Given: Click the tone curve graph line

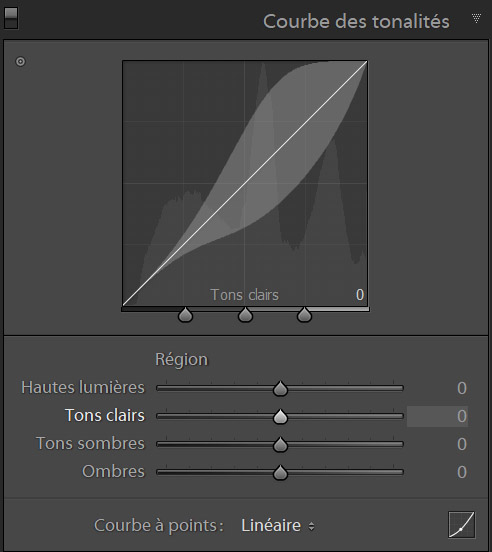Looking at the screenshot, I should [x=245, y=183].
